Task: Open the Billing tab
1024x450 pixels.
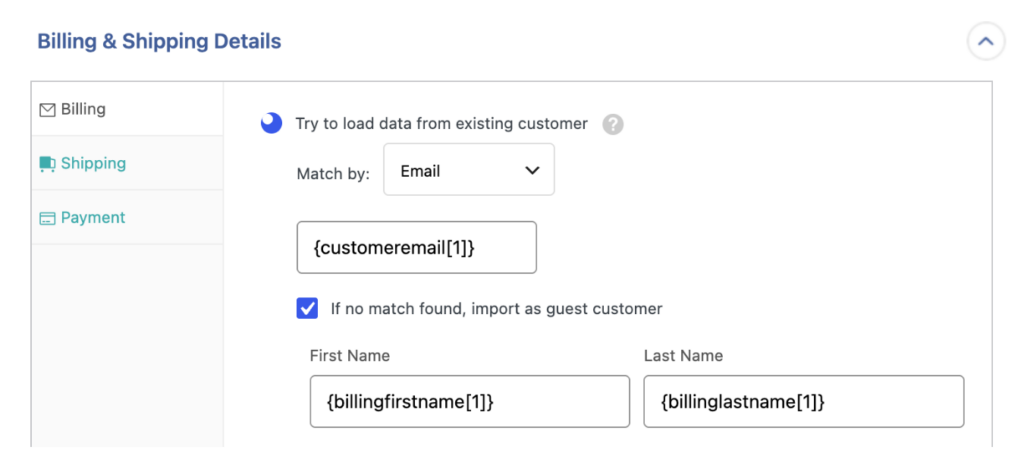Action: (x=127, y=109)
